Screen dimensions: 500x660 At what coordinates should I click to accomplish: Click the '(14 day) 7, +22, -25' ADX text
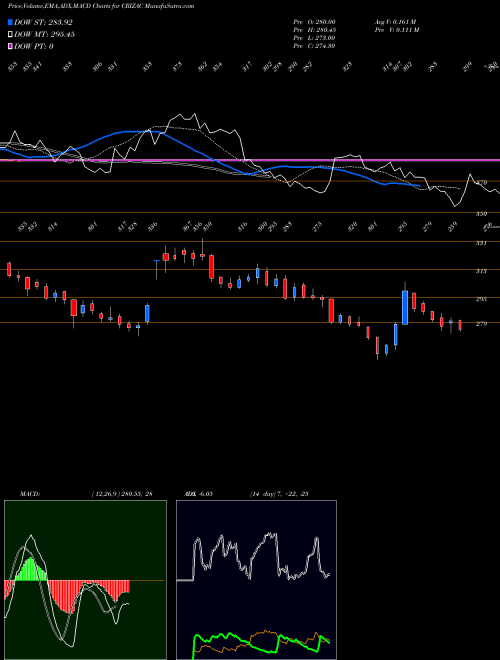tap(279, 494)
